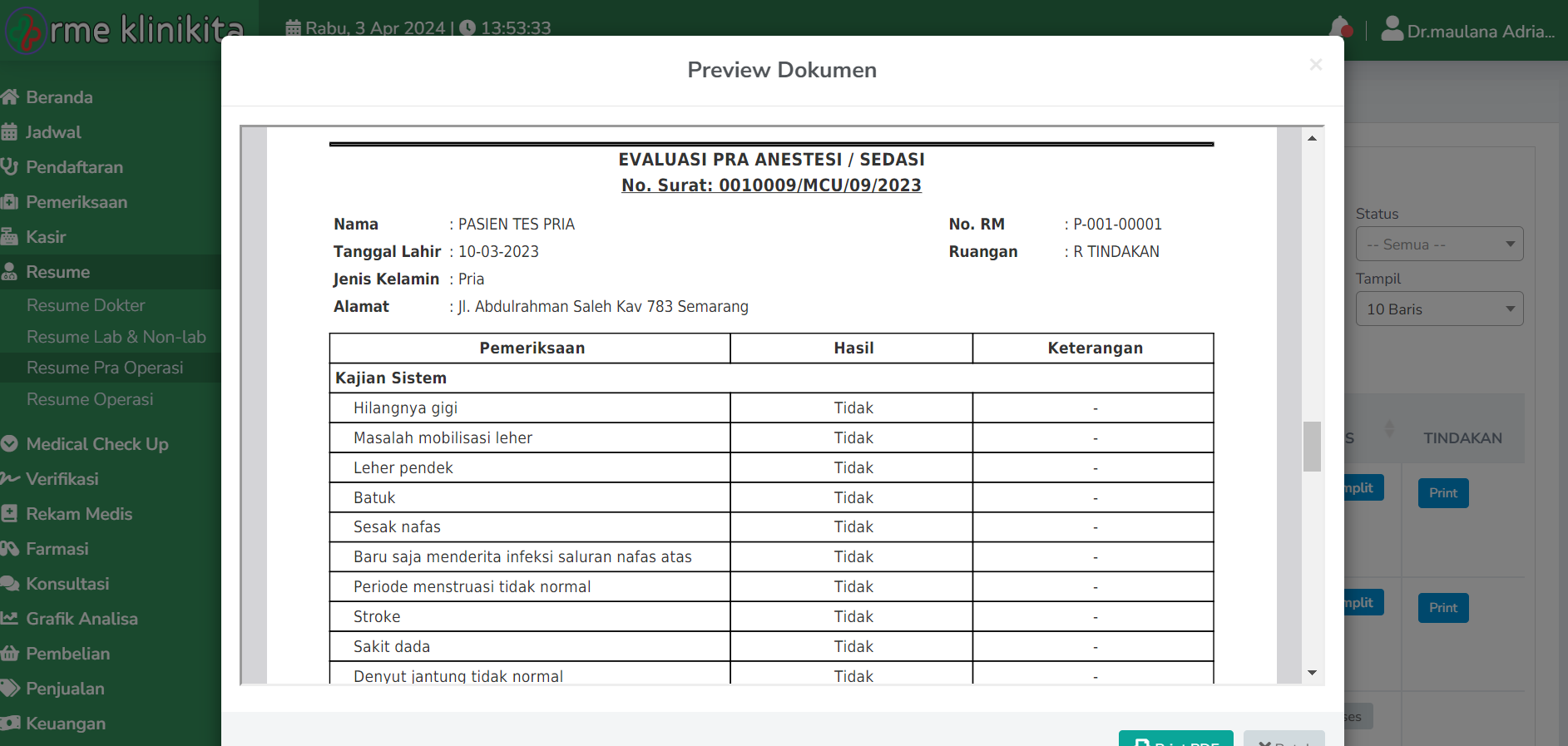Click the Penjualan tags icon

pos(10,689)
